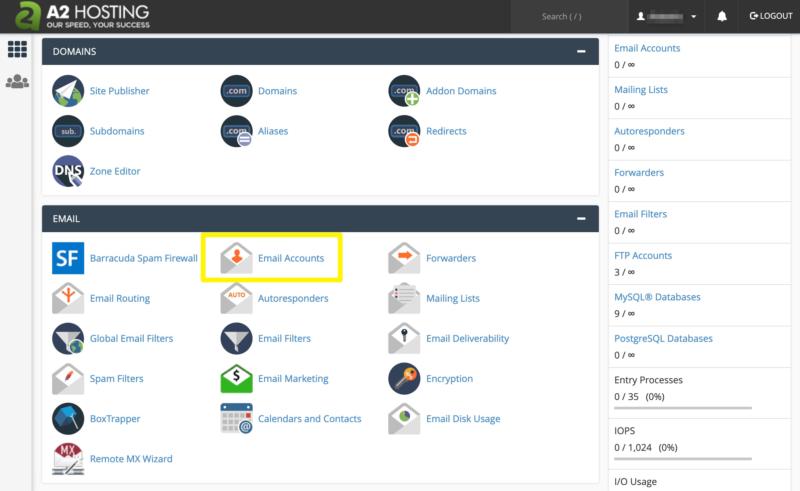
Task: Open User Manager icon in sidebar
Action: (17, 82)
